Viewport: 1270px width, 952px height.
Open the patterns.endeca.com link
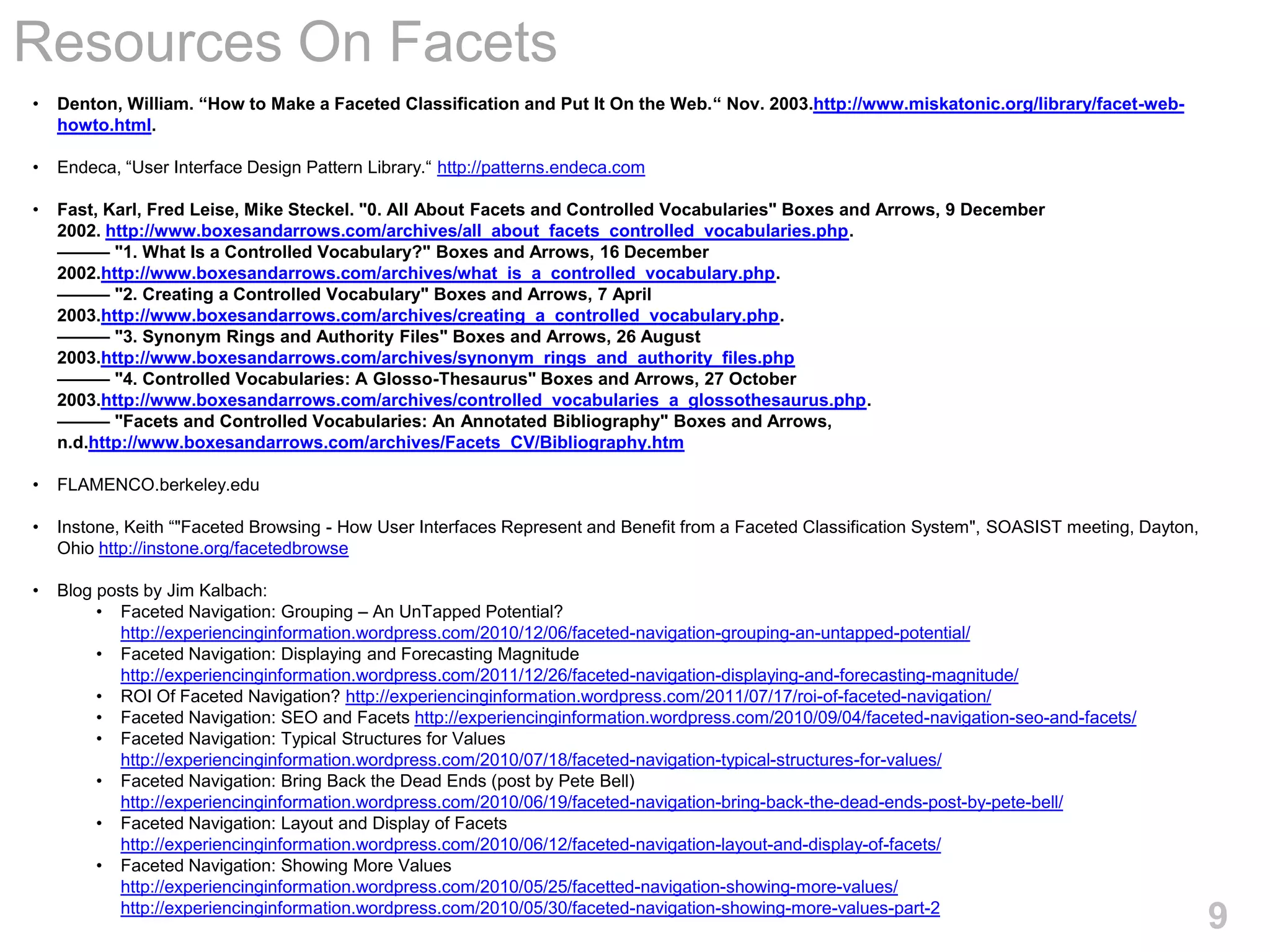point(541,168)
